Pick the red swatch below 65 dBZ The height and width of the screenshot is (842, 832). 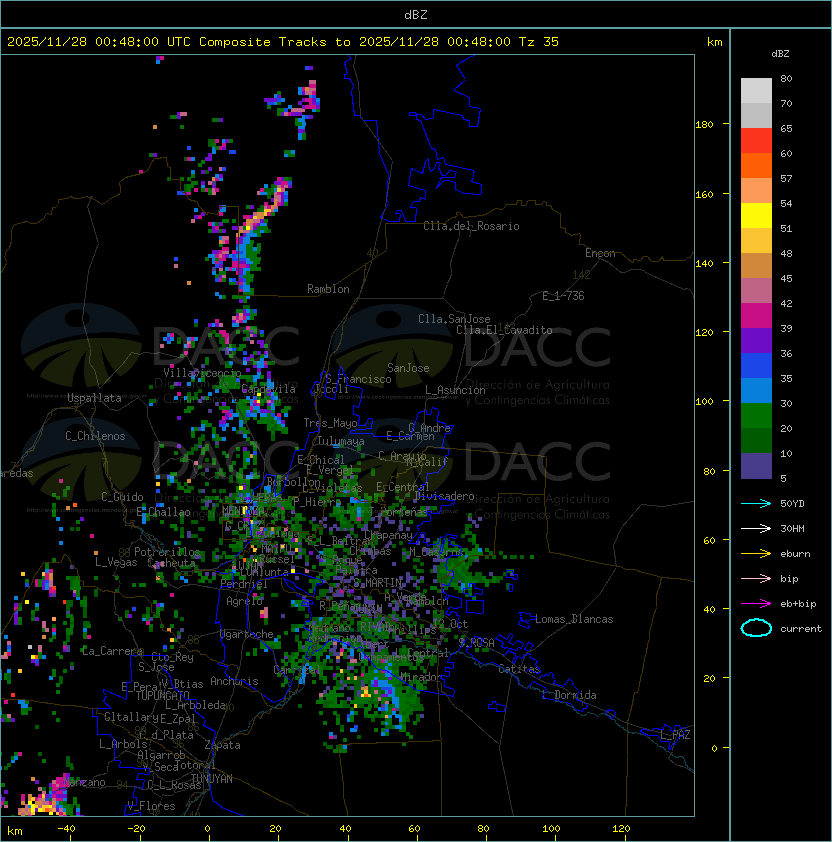click(x=756, y=141)
